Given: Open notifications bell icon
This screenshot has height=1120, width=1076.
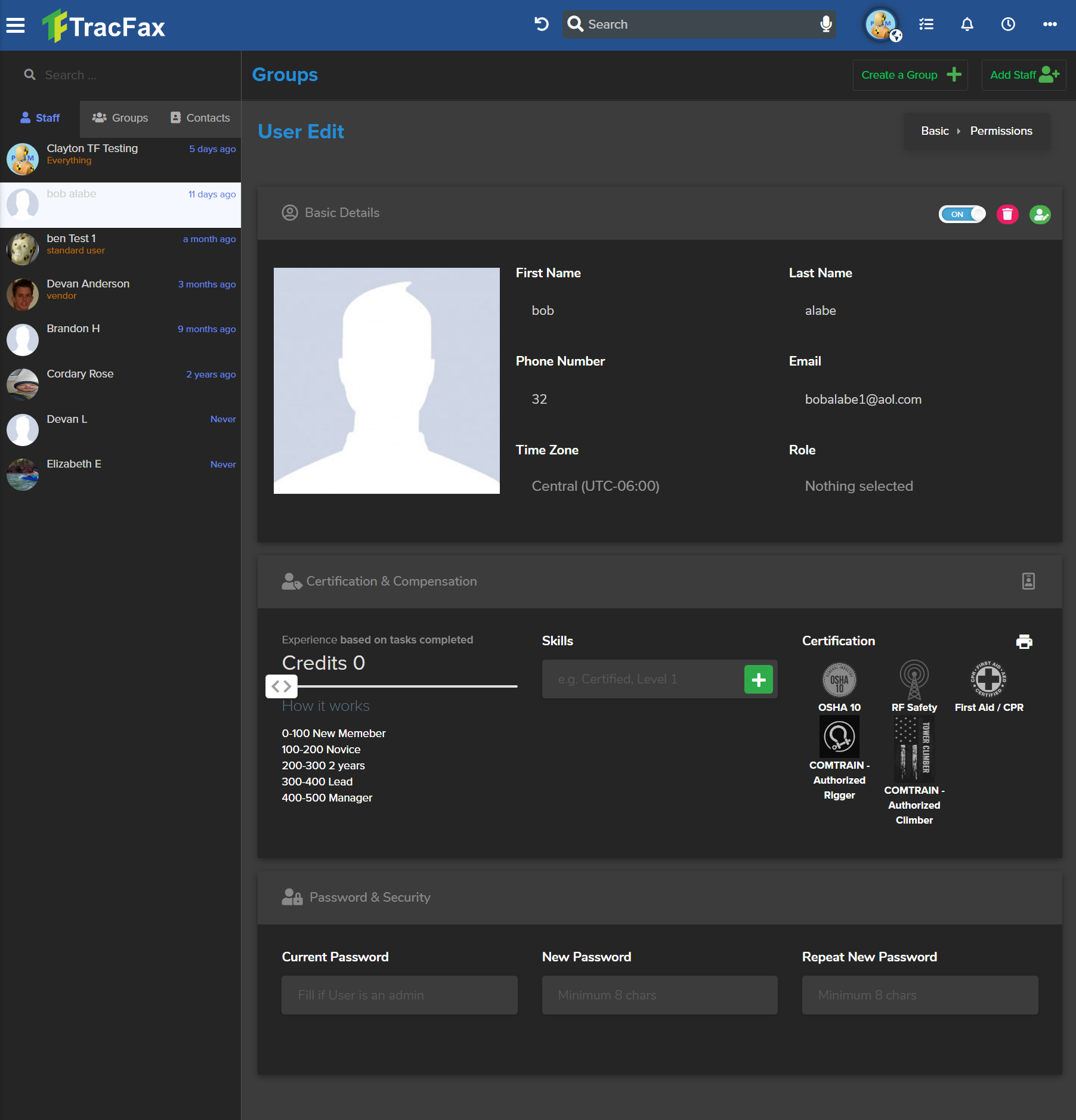Looking at the screenshot, I should tap(967, 24).
